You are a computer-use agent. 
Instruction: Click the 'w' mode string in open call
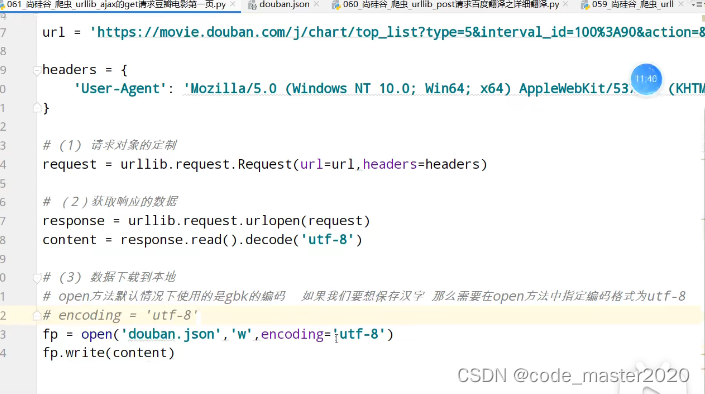point(241,334)
